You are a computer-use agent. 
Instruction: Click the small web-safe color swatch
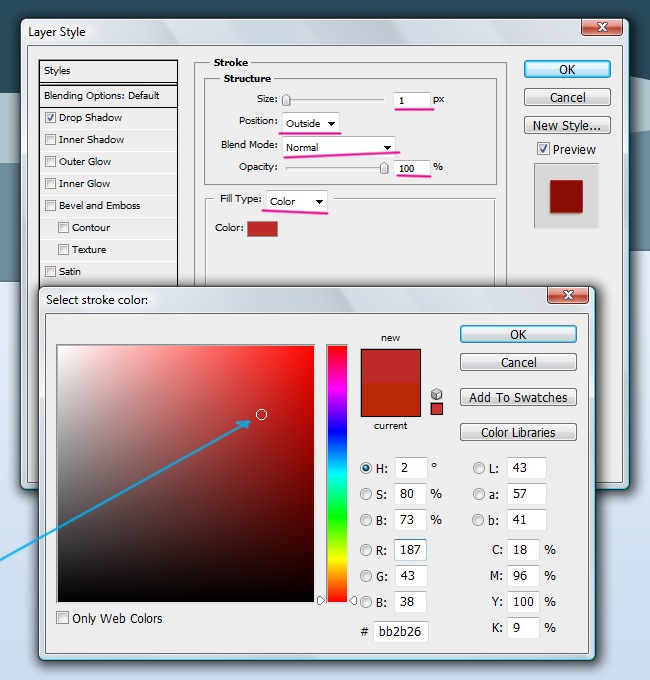[x=436, y=408]
